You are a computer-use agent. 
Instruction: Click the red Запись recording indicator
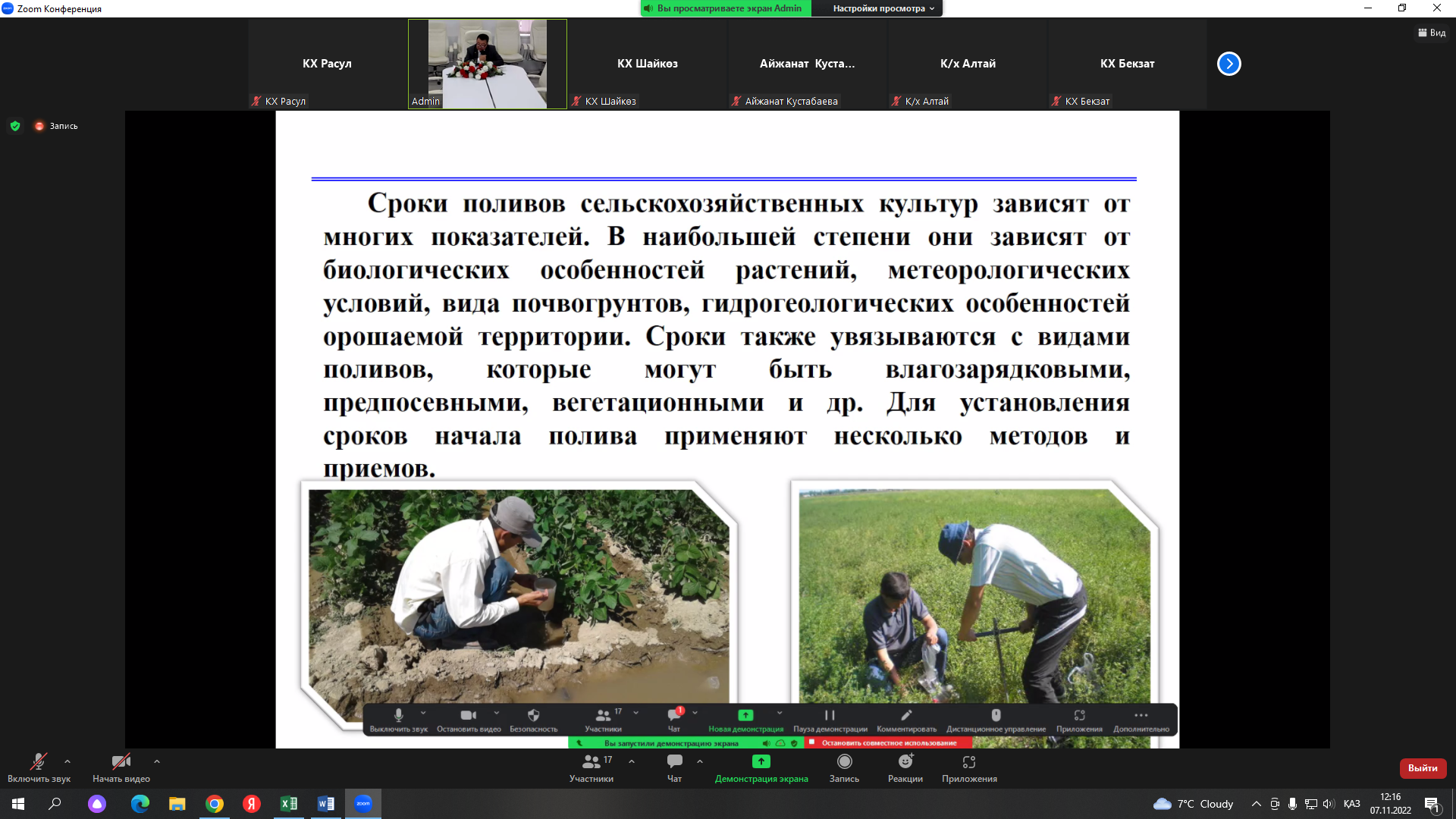point(56,126)
